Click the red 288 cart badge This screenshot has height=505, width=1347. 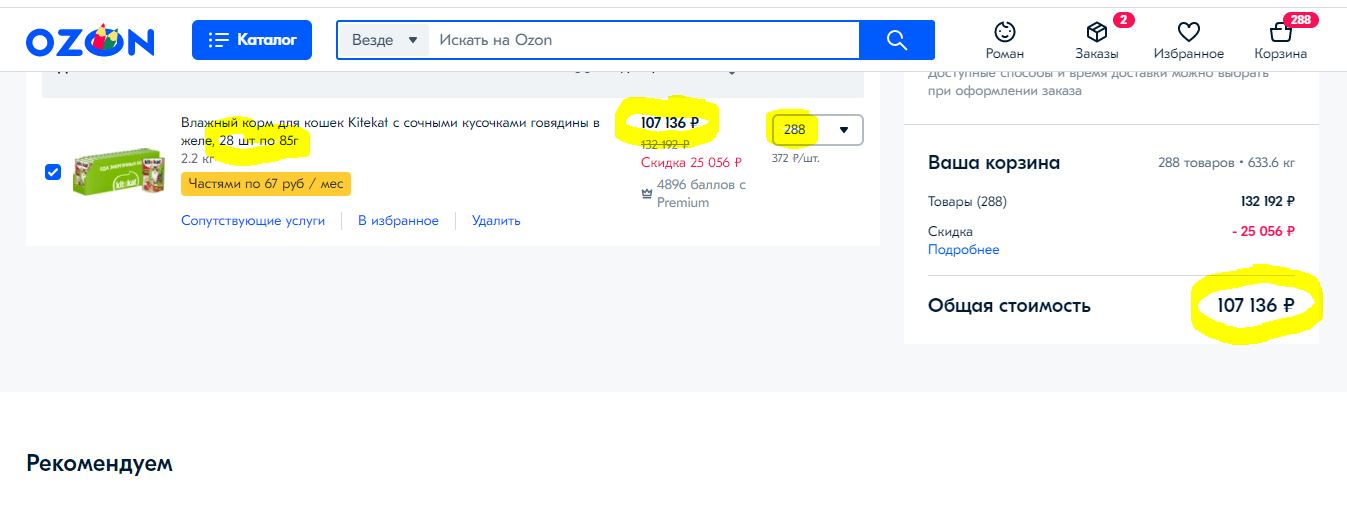tap(1301, 20)
